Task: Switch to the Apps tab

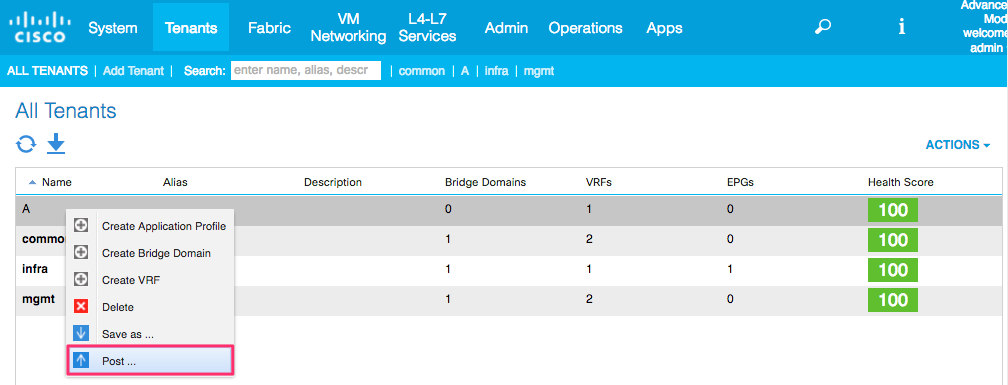Action: tap(665, 28)
